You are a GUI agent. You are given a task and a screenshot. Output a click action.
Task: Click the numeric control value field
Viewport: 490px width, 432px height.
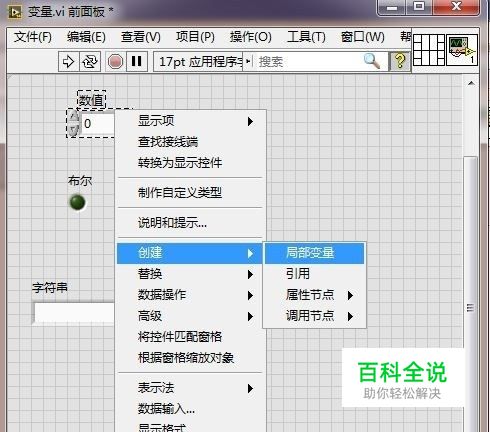coord(98,124)
